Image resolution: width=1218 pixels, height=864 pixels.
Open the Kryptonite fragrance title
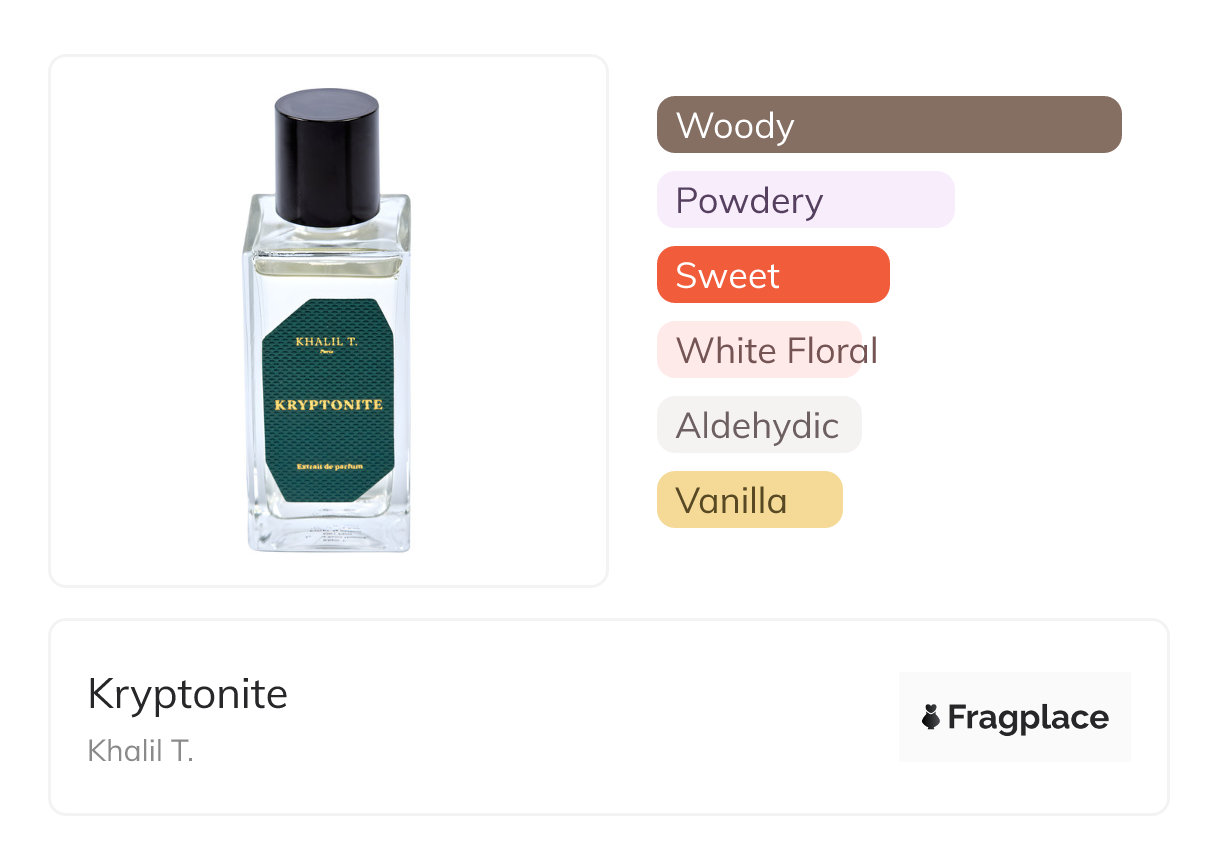(187, 694)
